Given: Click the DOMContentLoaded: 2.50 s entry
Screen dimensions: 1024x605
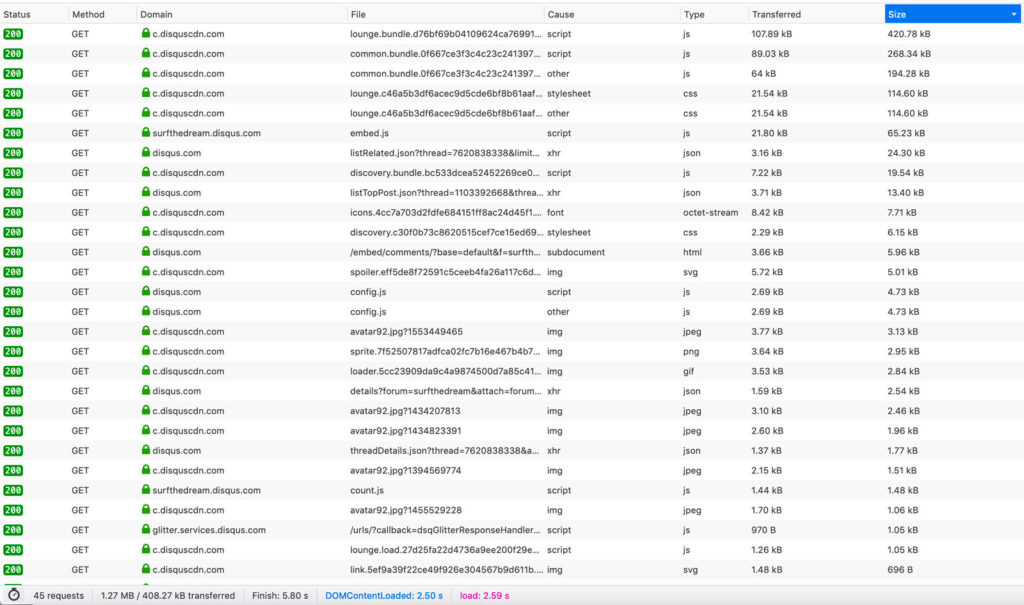Looking at the screenshot, I should [x=384, y=596].
